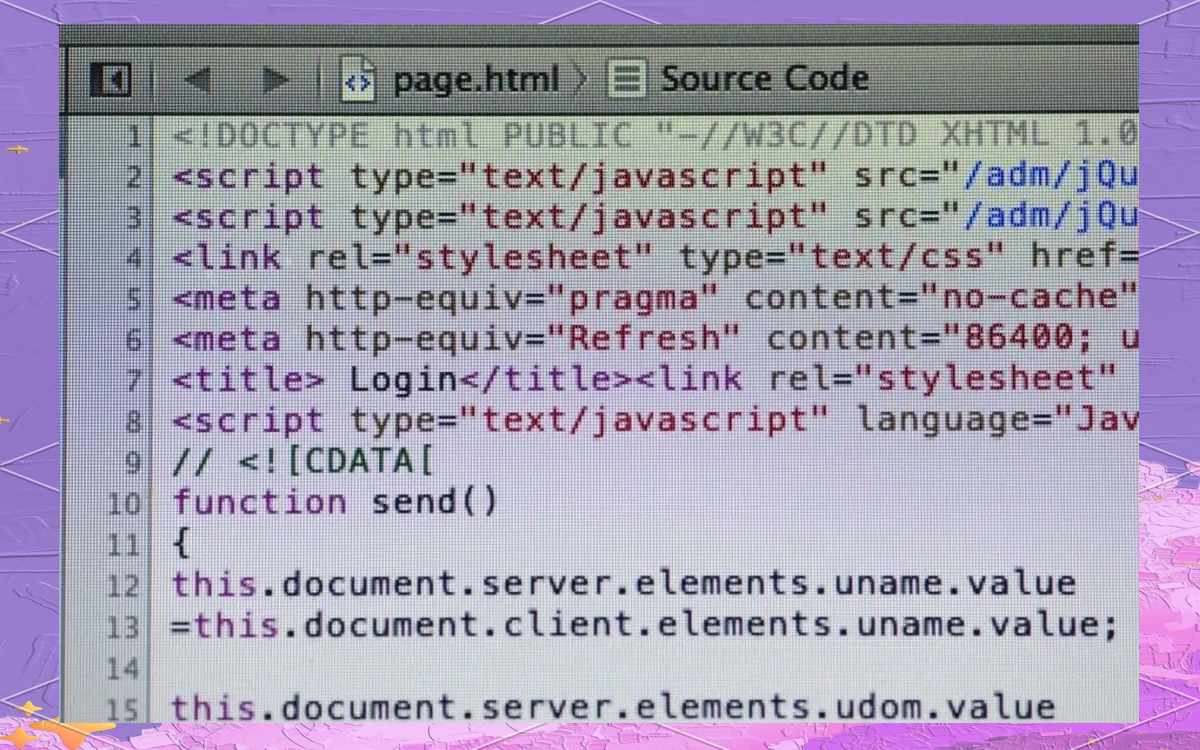This screenshot has height=750, width=1200.
Task: Click the function send() line
Action: [335, 501]
